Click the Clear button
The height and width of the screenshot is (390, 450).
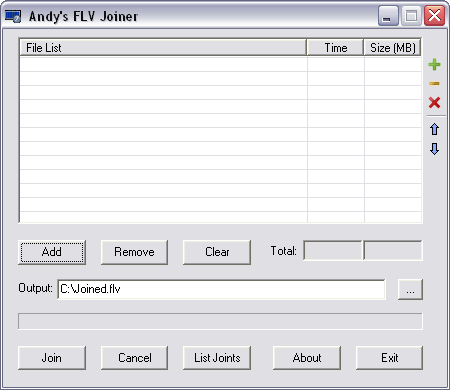(x=217, y=252)
